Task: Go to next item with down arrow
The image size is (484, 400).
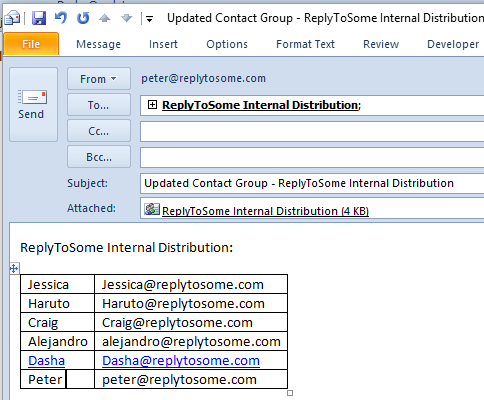Action: coord(126,18)
